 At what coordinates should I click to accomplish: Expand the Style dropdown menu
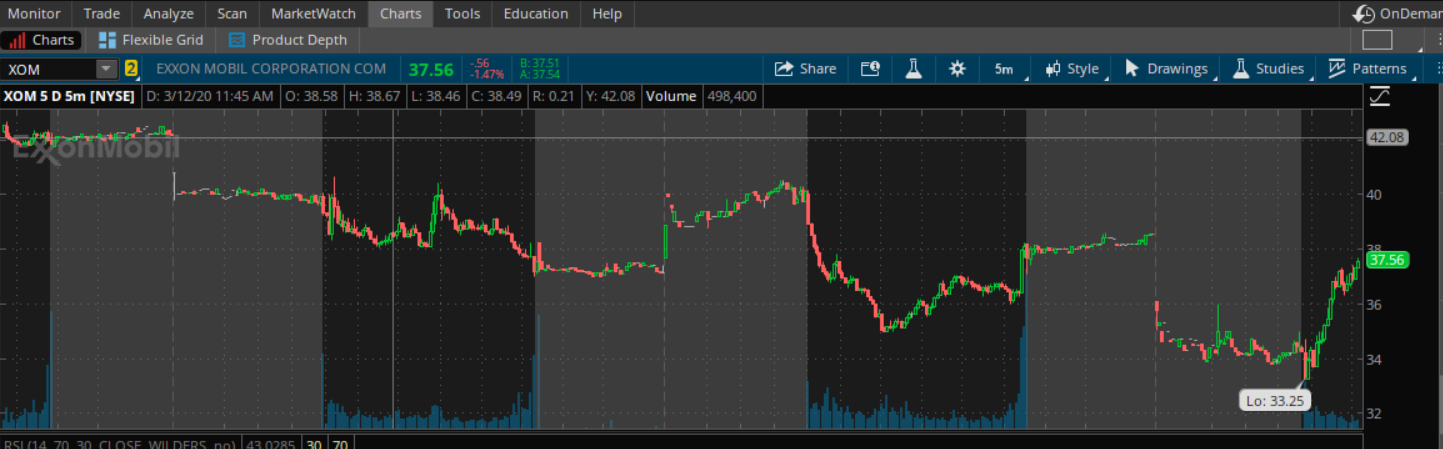click(x=1072, y=69)
